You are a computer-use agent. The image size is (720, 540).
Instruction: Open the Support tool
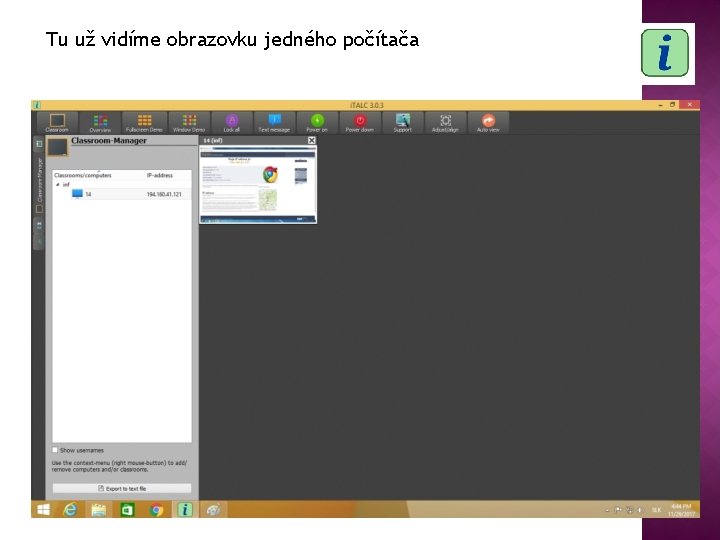point(402,123)
